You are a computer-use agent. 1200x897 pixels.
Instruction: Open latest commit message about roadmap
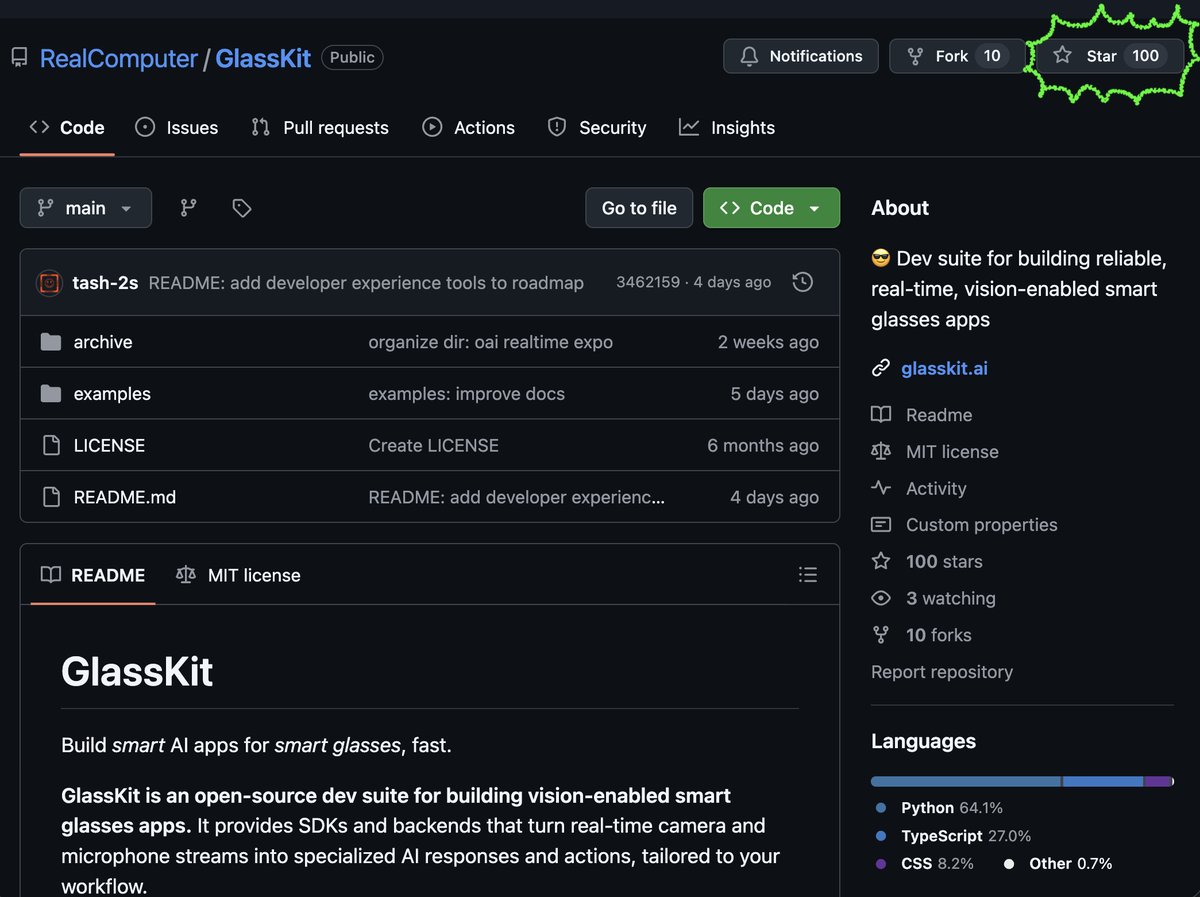coord(366,283)
